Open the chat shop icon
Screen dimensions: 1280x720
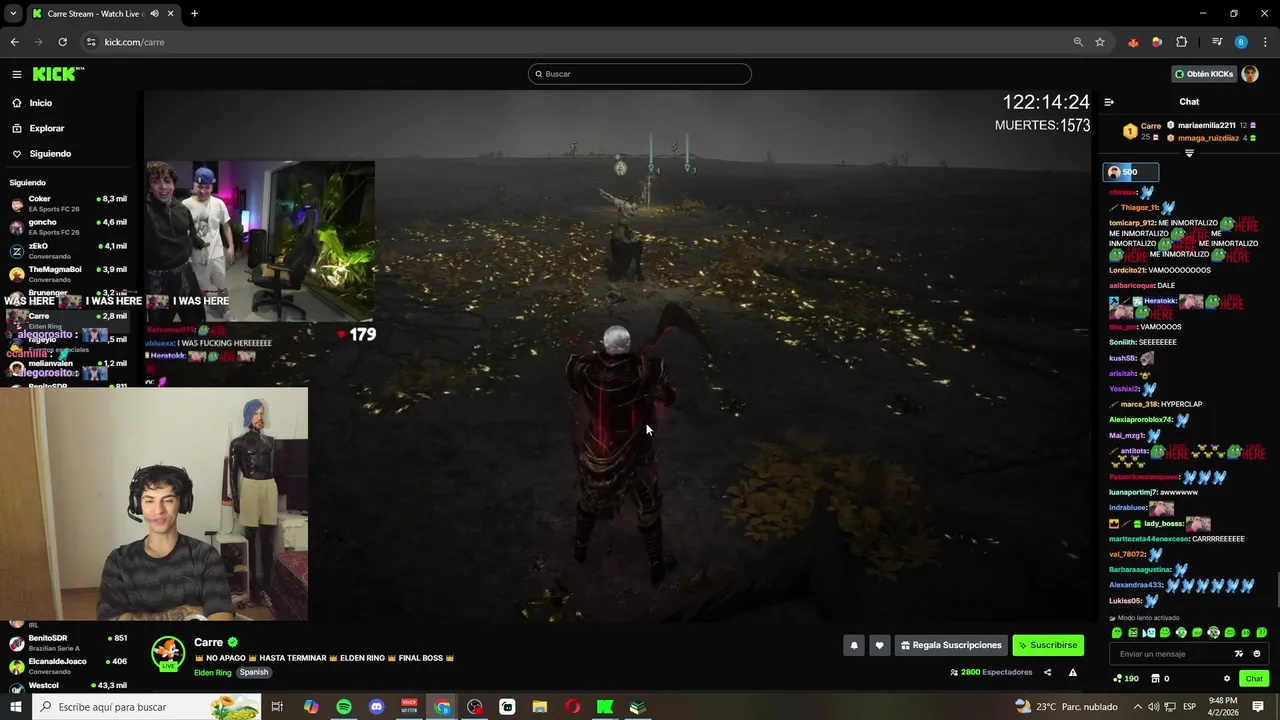[x=1155, y=678]
